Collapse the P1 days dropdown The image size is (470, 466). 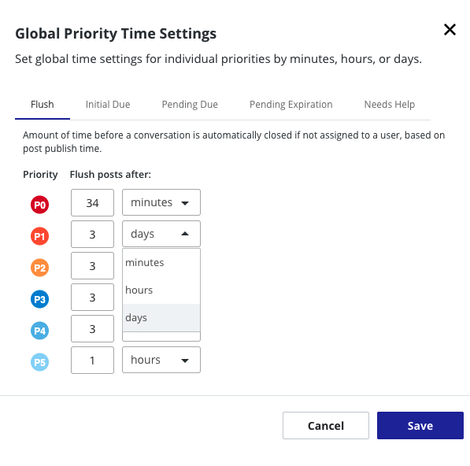(x=161, y=234)
